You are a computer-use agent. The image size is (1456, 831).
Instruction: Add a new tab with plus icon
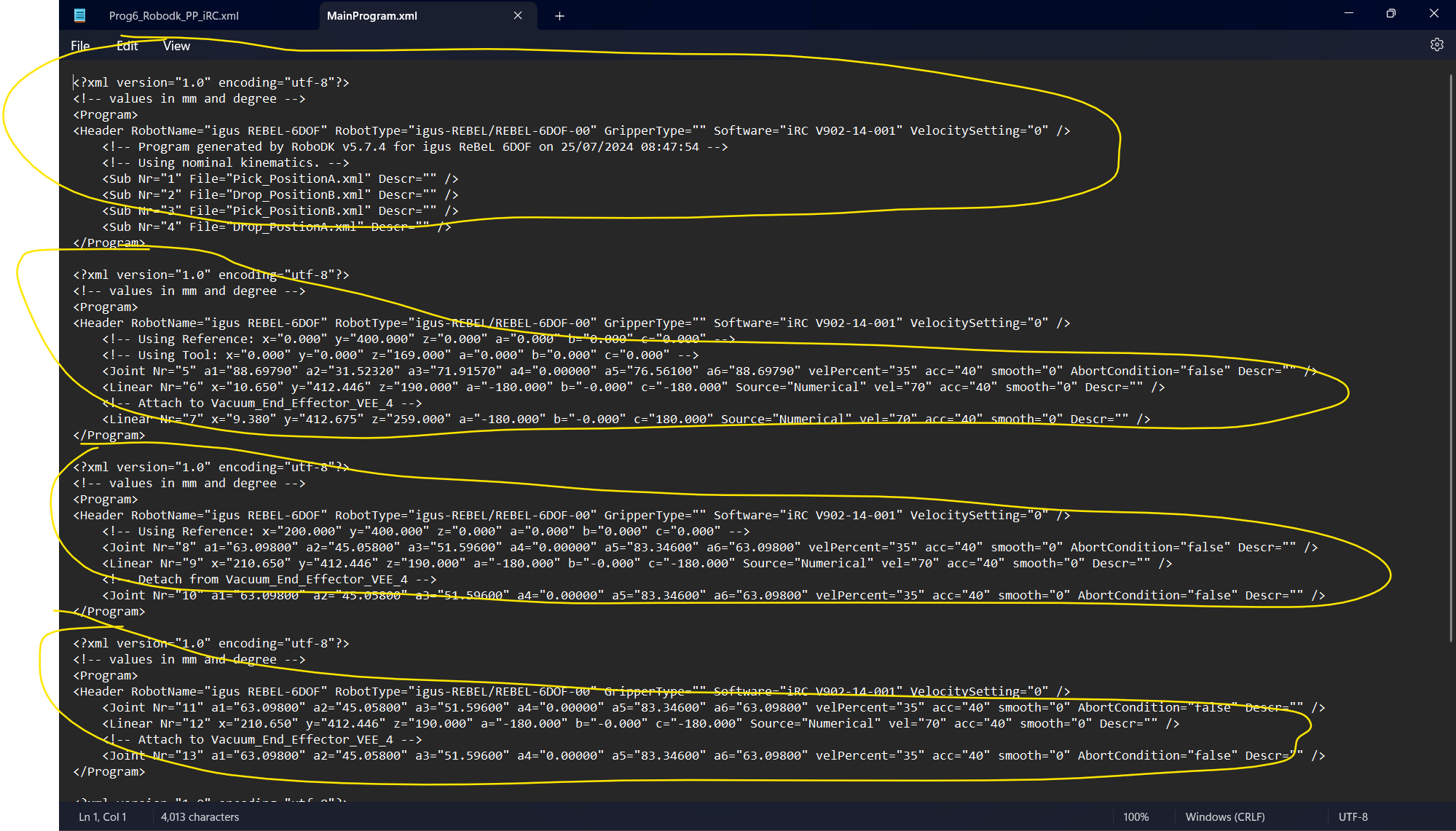(x=559, y=16)
